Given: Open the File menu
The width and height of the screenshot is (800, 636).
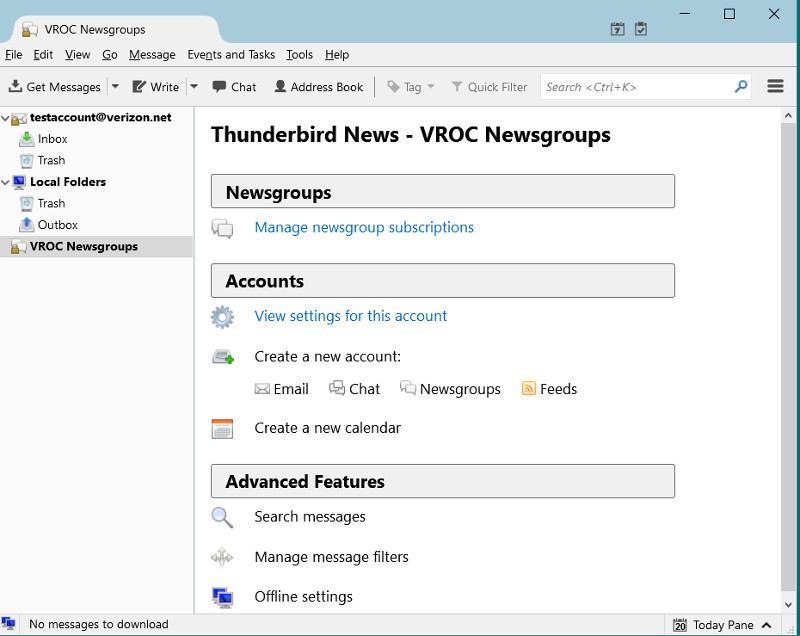Looking at the screenshot, I should point(14,55).
